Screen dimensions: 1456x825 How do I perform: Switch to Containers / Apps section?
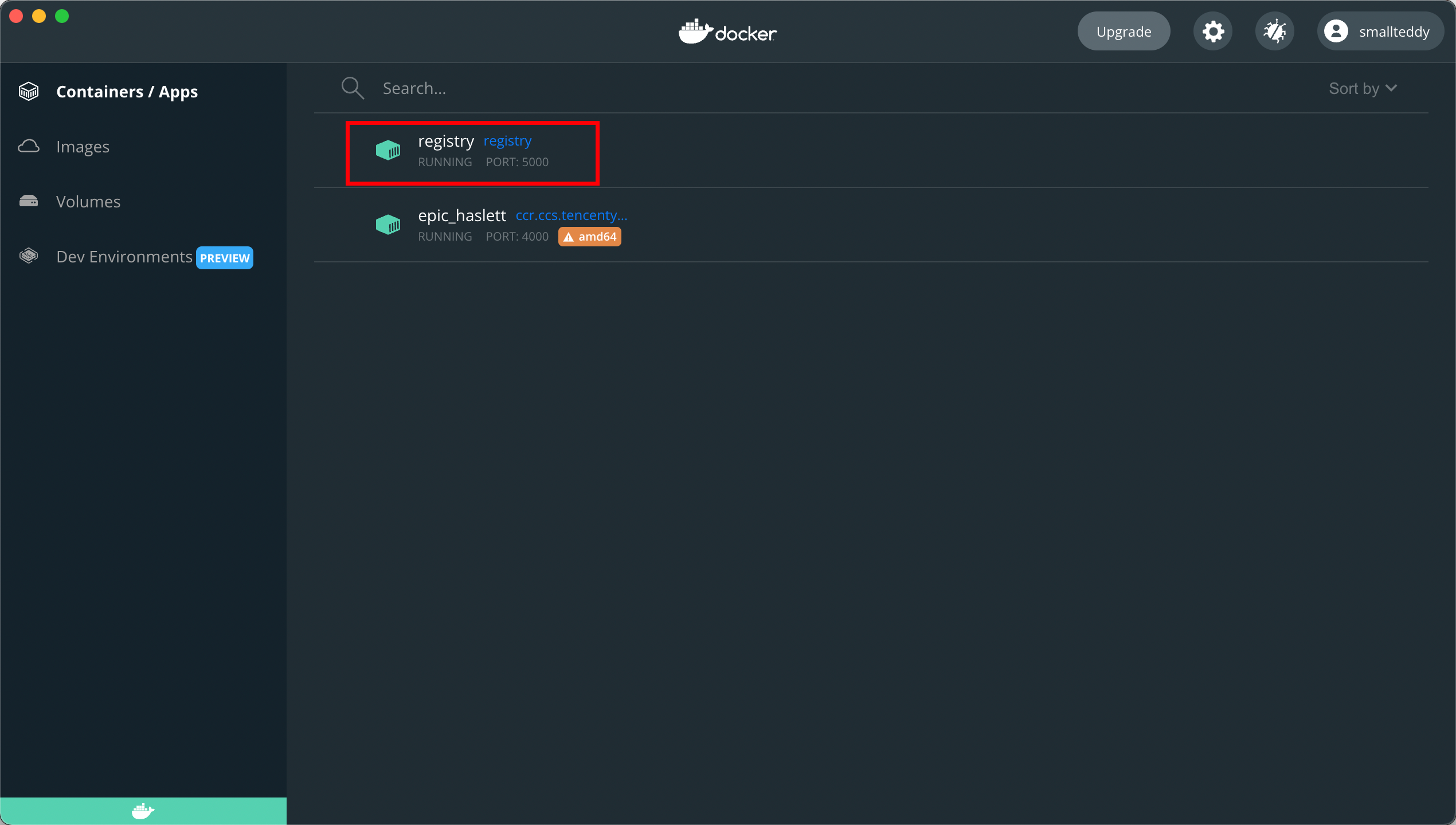pos(127,91)
